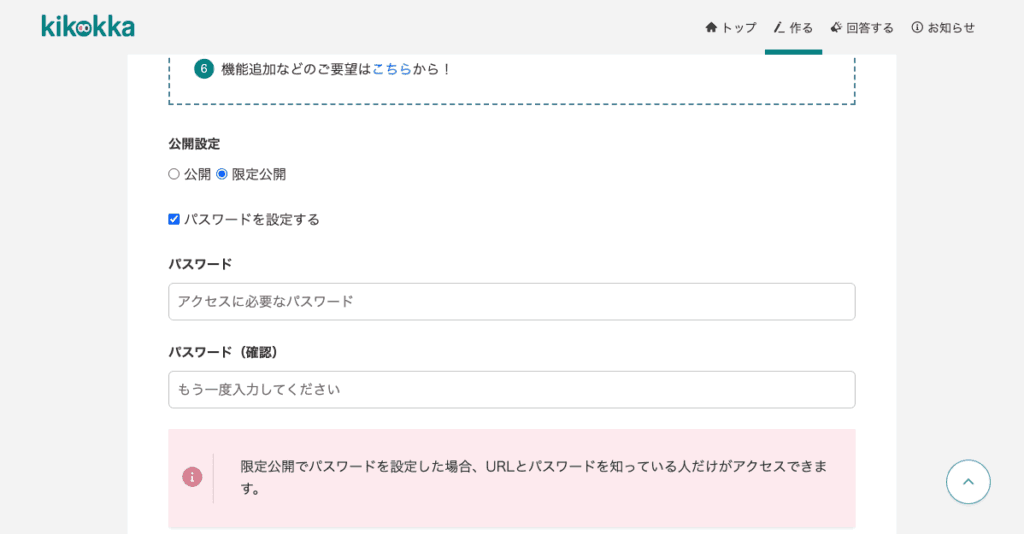Select the 公開 radio option
The height and width of the screenshot is (534, 1024).
[174, 174]
